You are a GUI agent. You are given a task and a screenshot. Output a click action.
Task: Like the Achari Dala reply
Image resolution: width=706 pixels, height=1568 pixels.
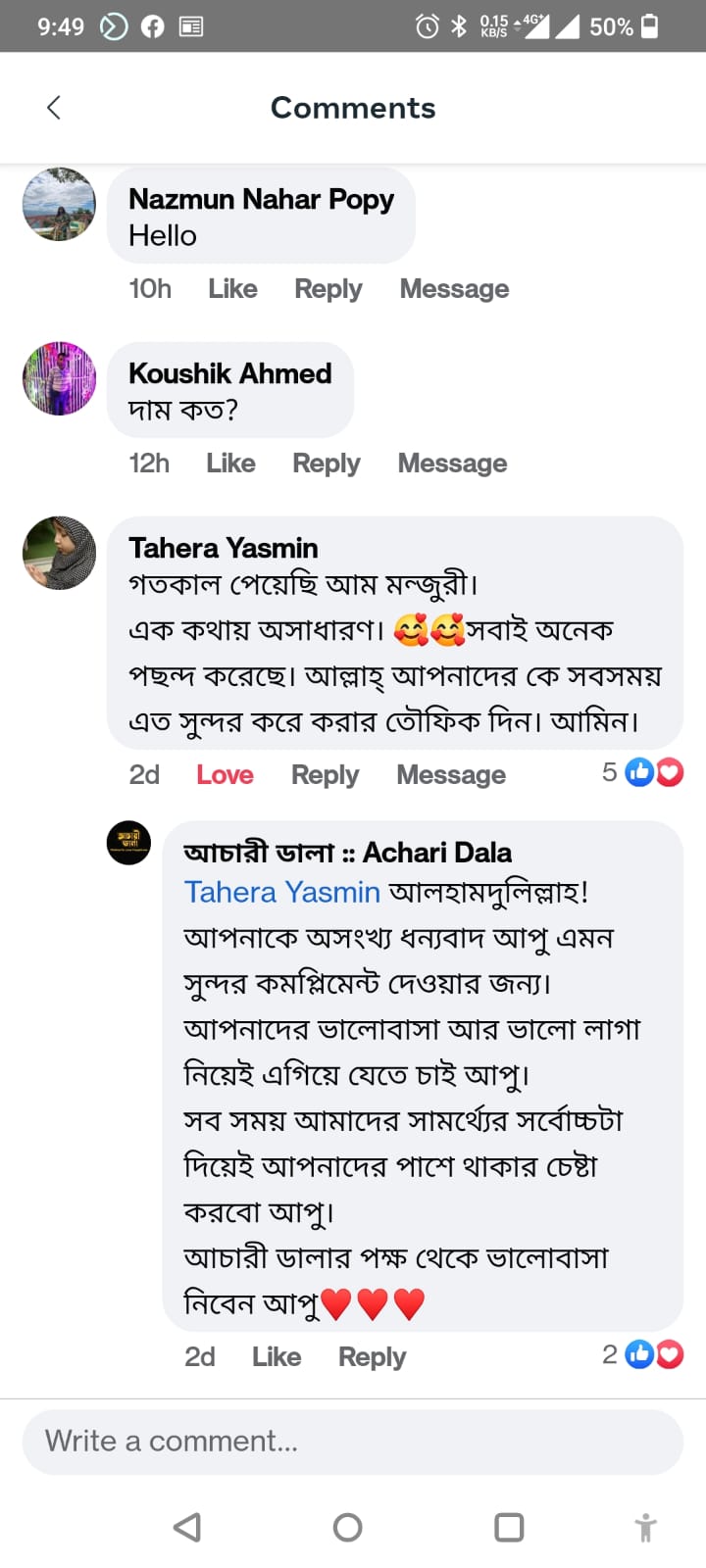276,1357
